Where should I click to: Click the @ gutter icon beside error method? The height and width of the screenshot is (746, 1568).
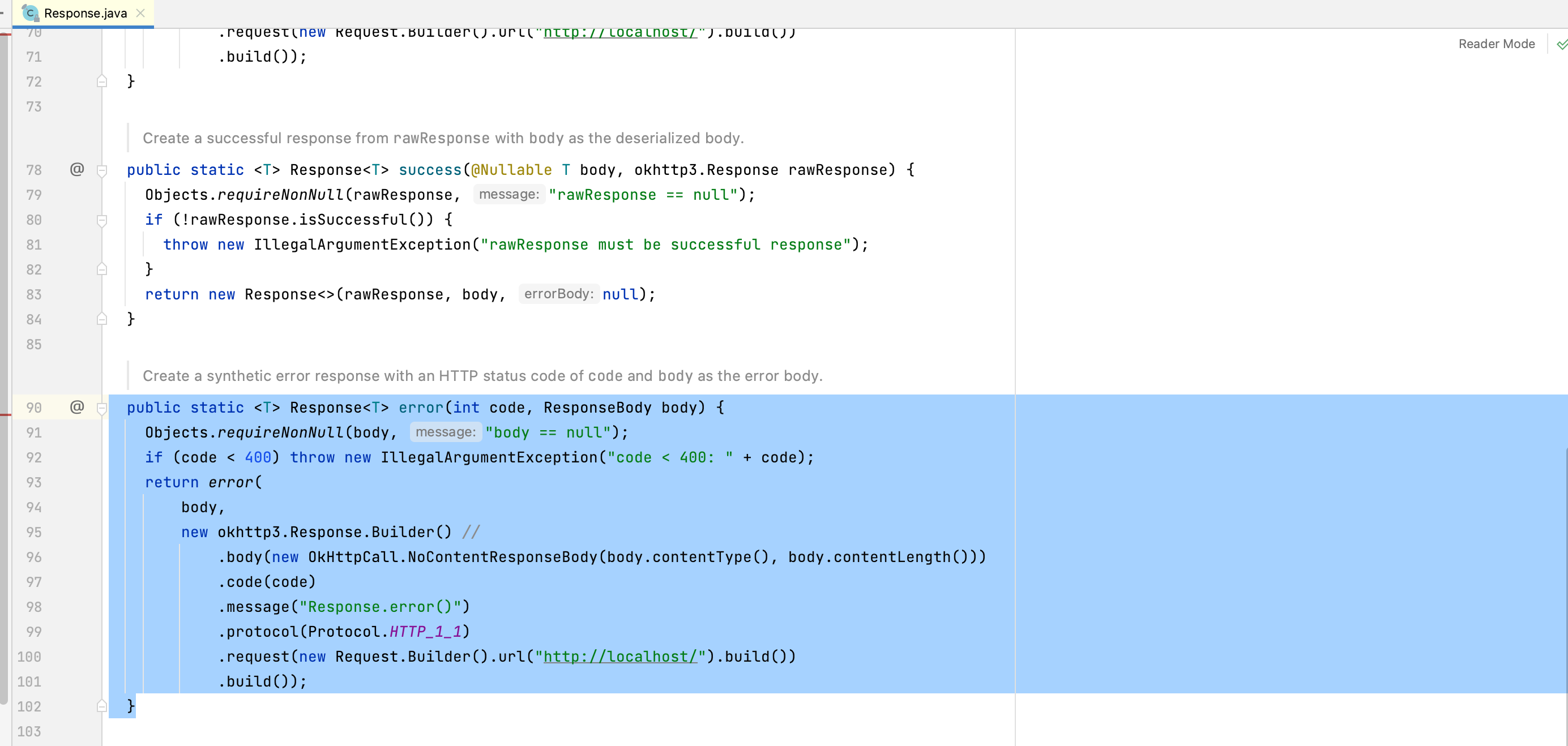coord(76,407)
